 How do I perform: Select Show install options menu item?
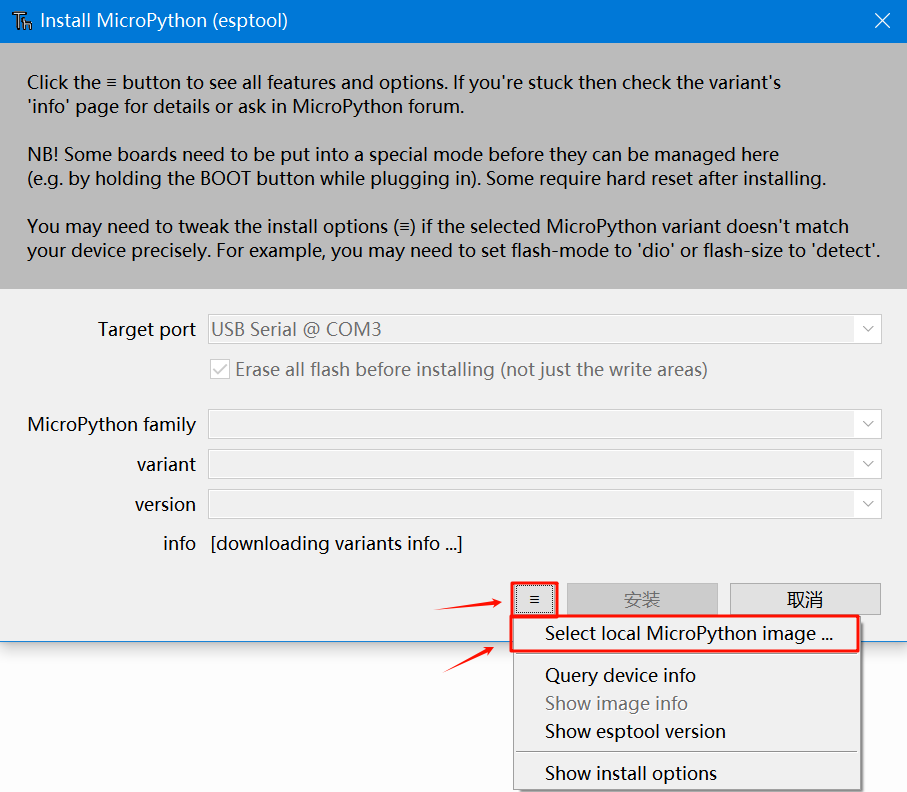[x=686, y=773]
